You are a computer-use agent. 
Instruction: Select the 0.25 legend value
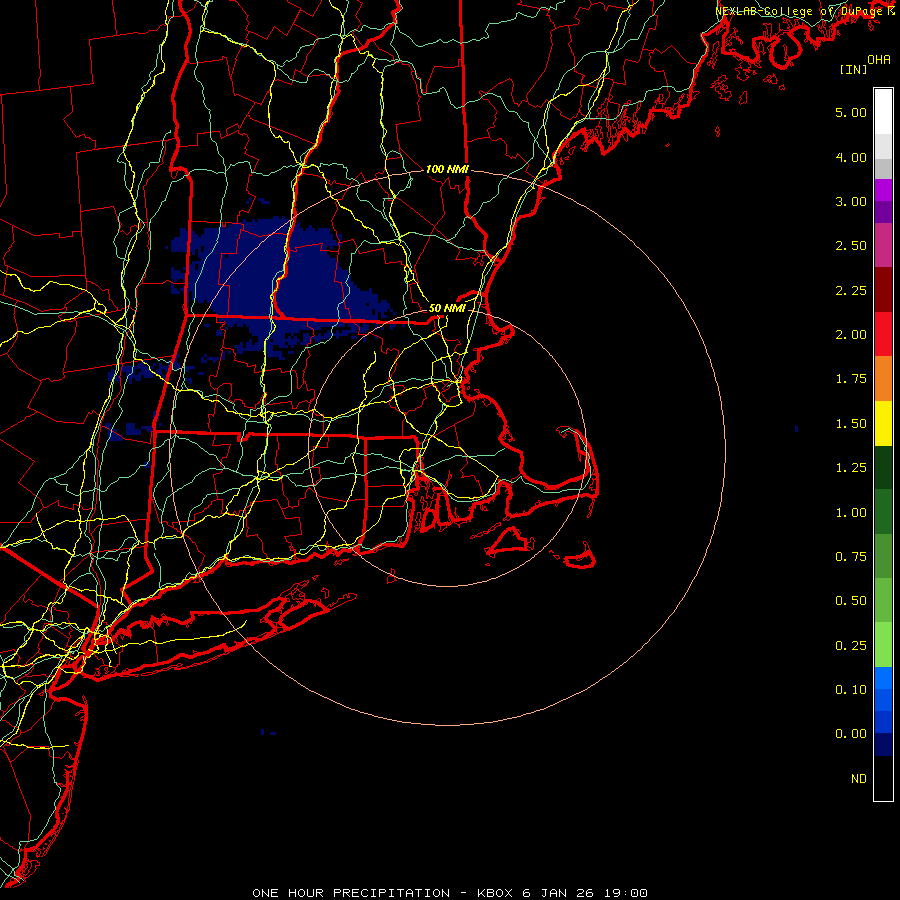click(x=851, y=646)
